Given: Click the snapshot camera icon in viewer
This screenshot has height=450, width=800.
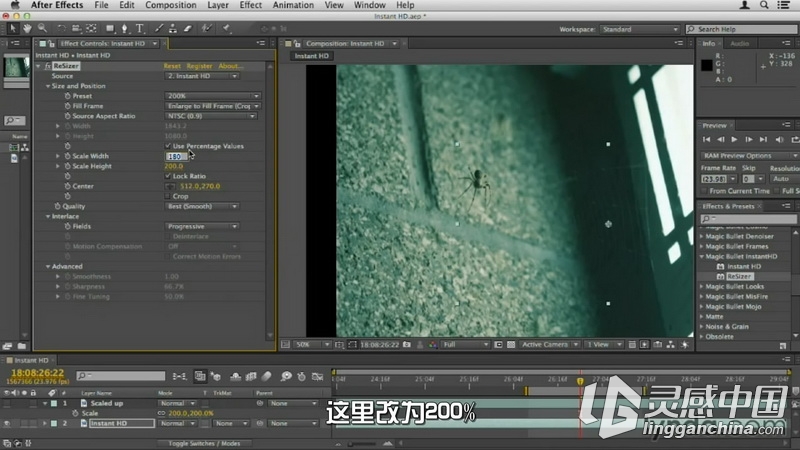Looking at the screenshot, I should (407, 344).
